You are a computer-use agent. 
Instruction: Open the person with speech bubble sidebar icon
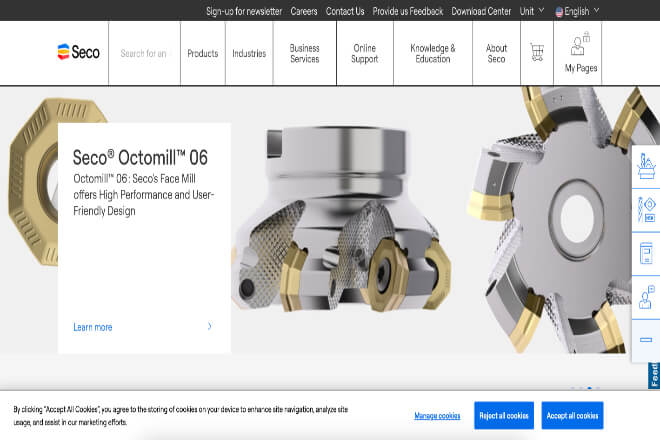tap(646, 297)
